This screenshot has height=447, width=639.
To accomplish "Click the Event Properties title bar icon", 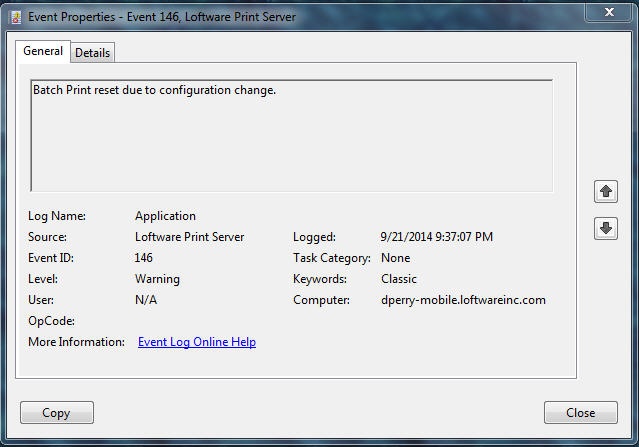I will (14, 17).
